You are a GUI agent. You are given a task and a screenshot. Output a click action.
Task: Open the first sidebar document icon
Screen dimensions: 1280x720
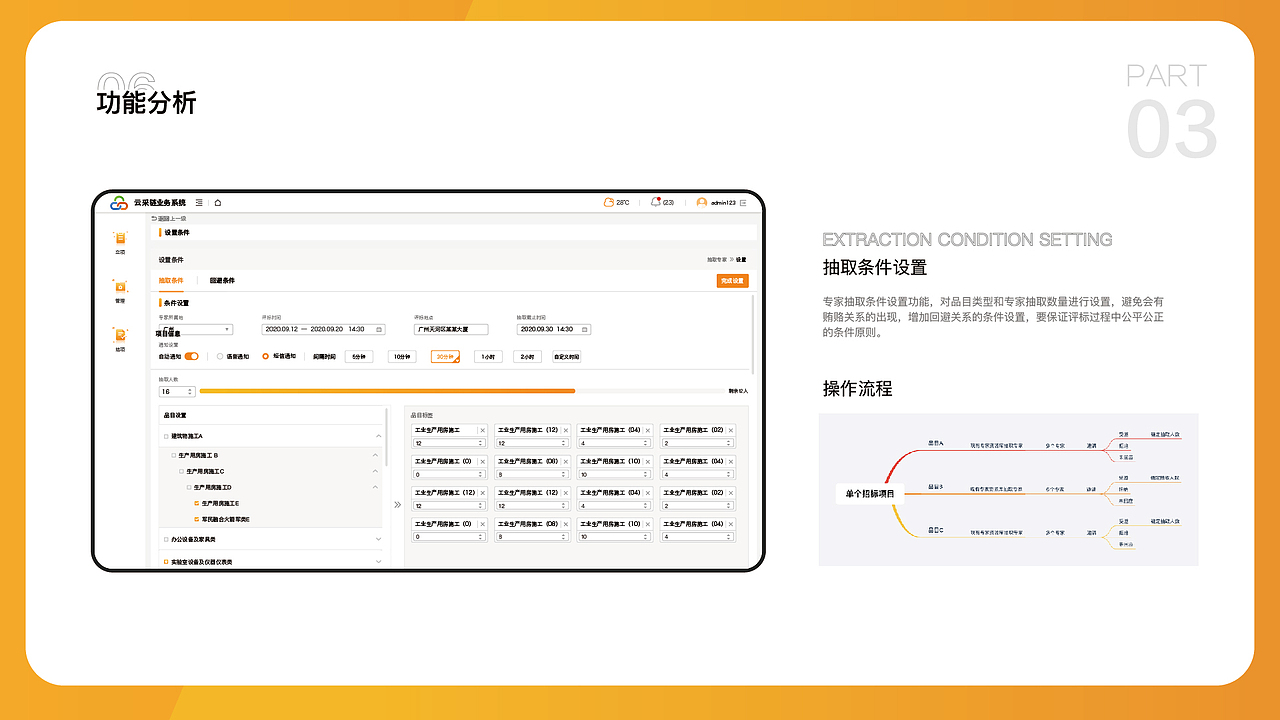click(120, 239)
